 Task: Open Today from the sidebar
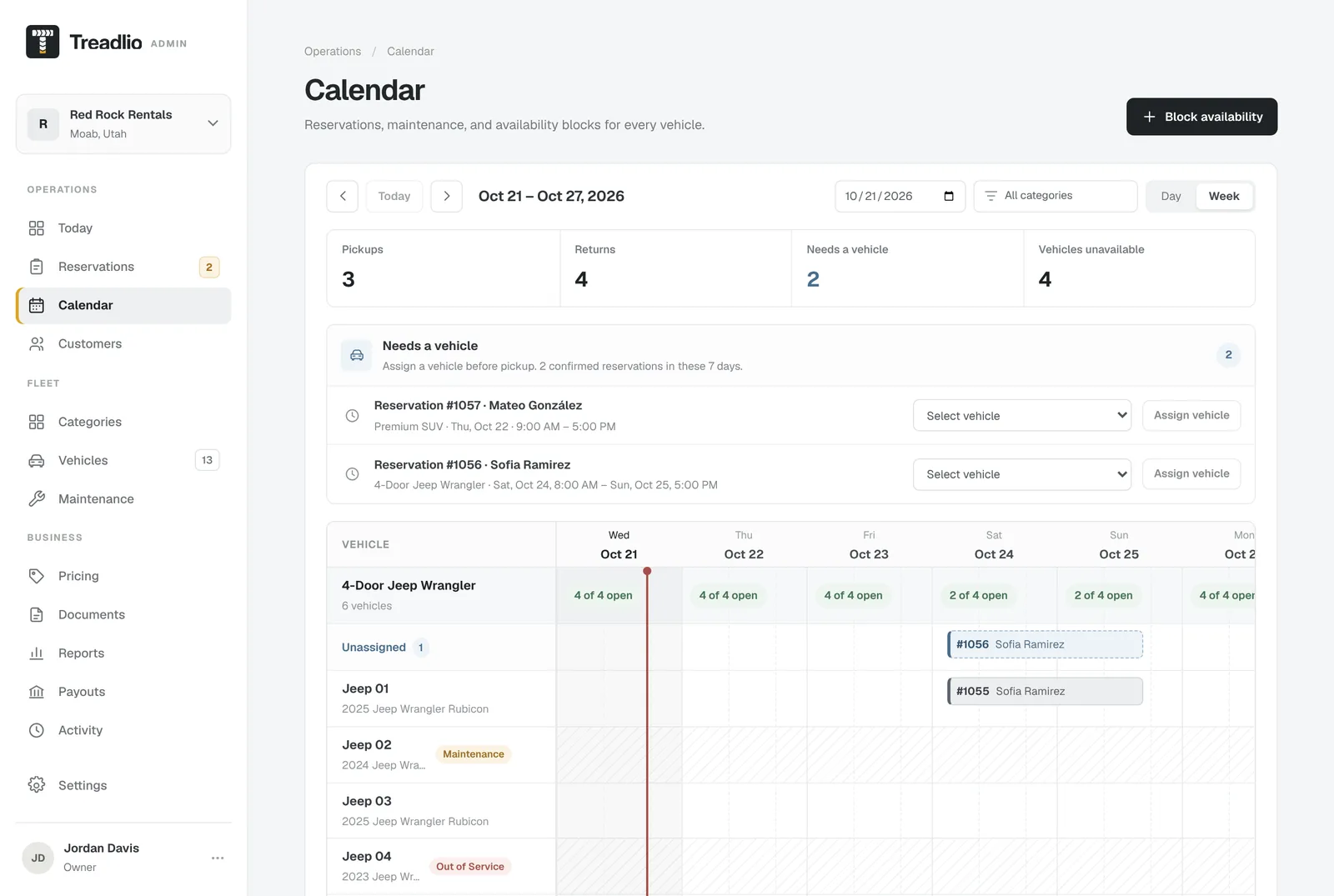pyautogui.click(x=123, y=228)
